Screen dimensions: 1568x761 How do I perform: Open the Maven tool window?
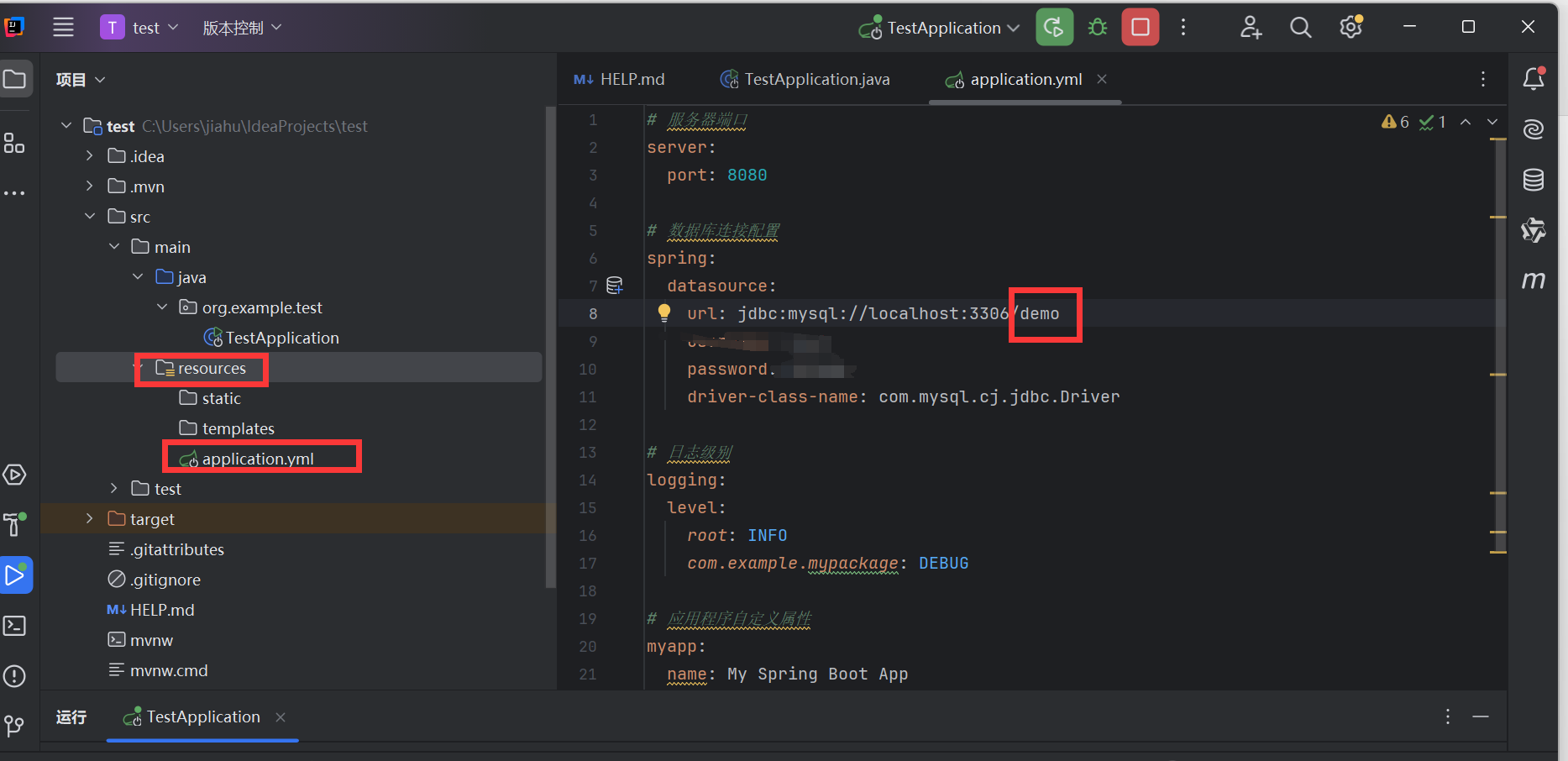coord(1534,280)
